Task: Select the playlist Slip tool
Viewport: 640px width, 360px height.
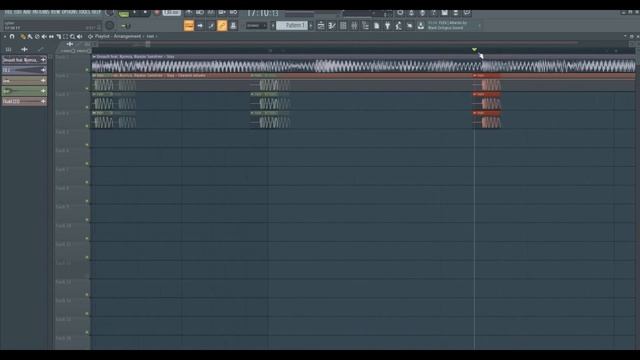Action: pyautogui.click(x=51, y=36)
